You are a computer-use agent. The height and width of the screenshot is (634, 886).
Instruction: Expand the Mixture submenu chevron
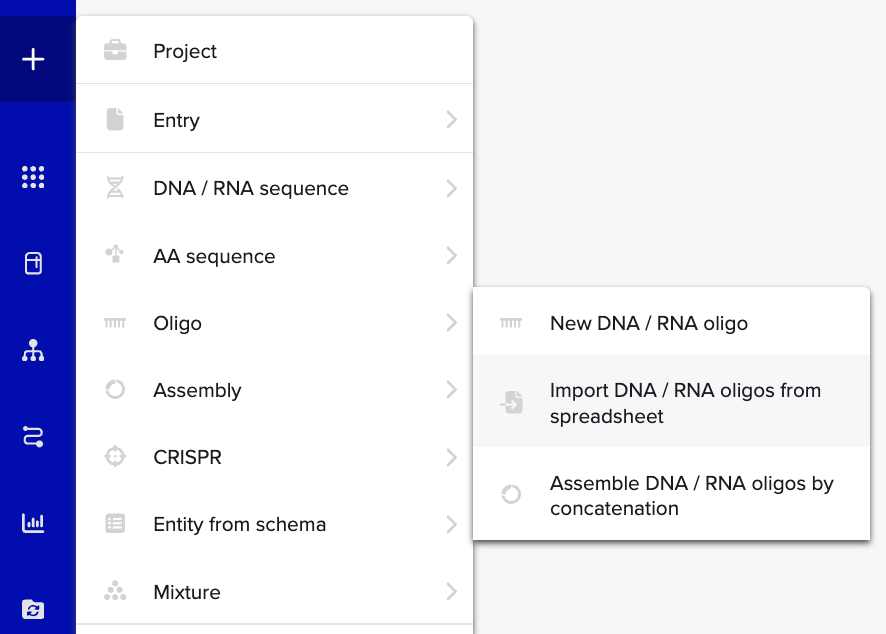pos(451,592)
